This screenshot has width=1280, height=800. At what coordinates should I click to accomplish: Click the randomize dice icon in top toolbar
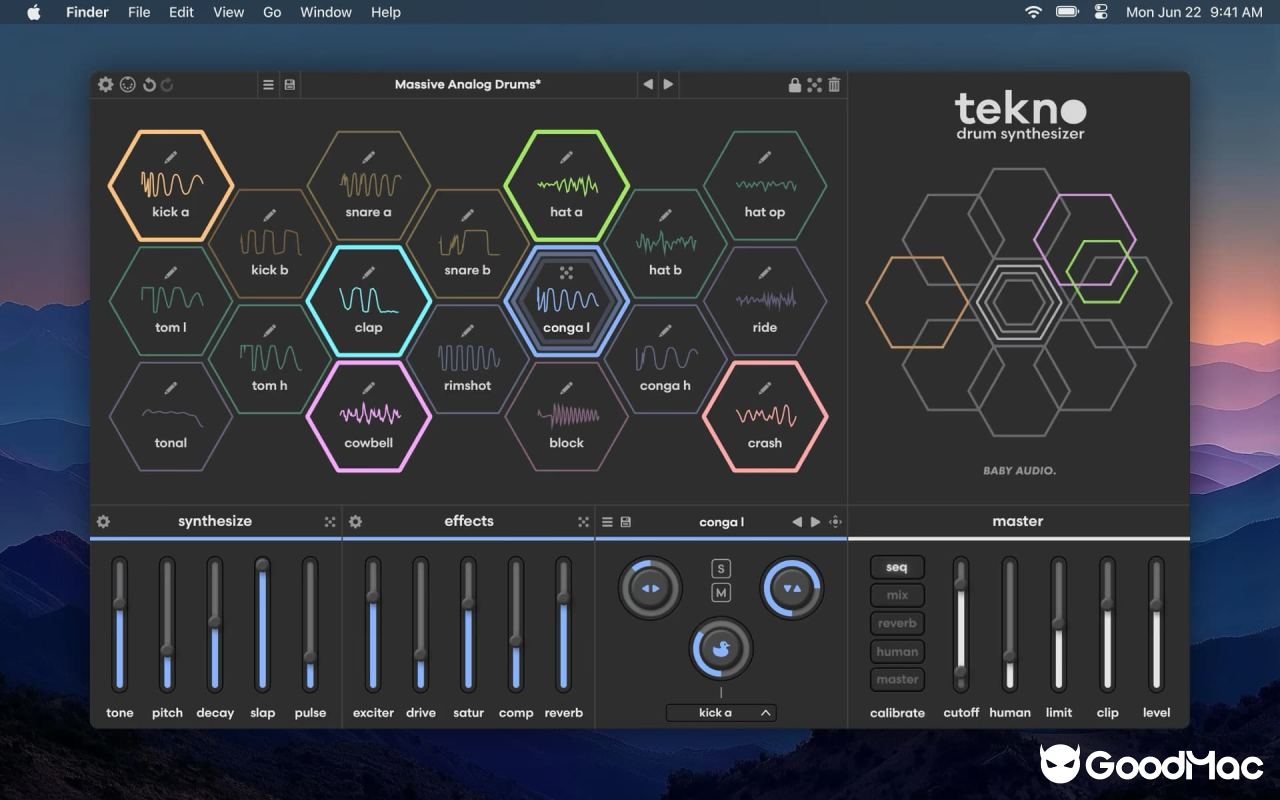click(x=814, y=85)
